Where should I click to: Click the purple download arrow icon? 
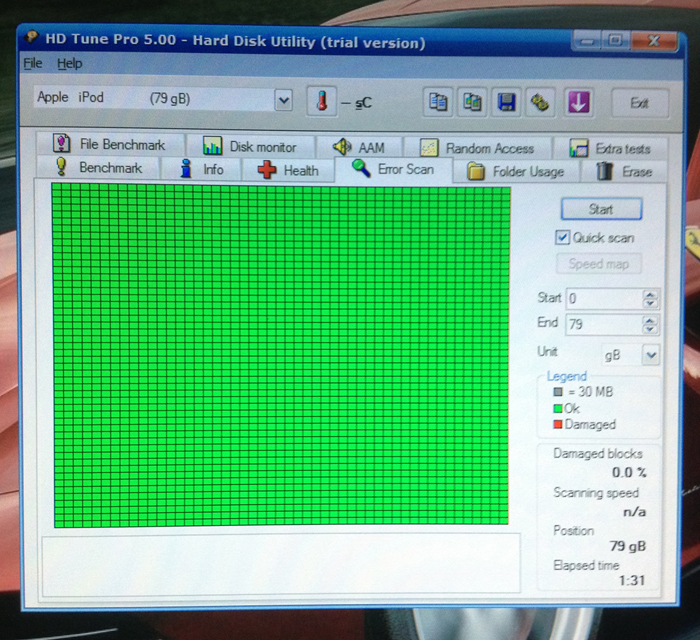coord(577,102)
